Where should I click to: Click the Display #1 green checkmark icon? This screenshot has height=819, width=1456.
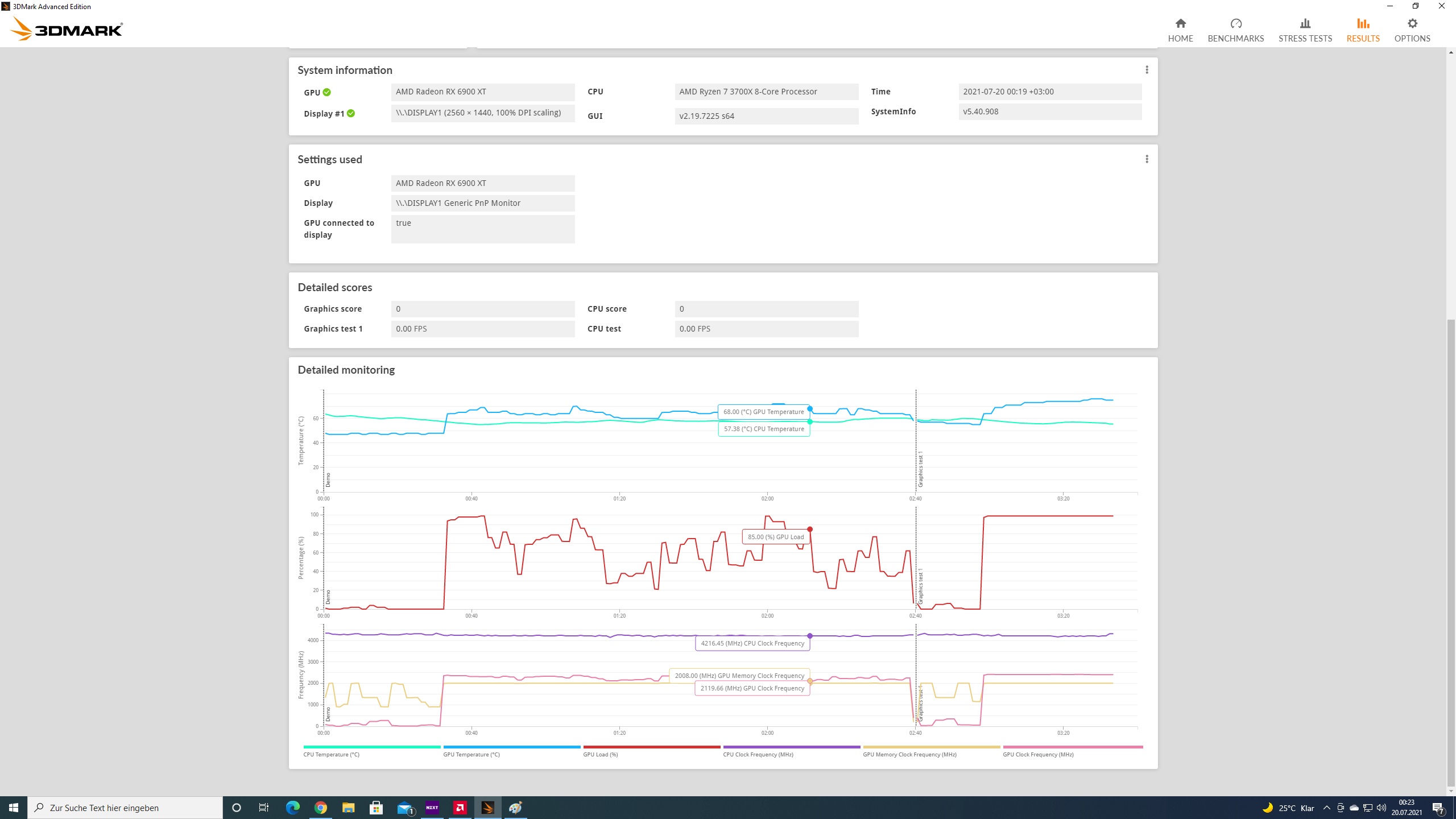pyautogui.click(x=351, y=113)
